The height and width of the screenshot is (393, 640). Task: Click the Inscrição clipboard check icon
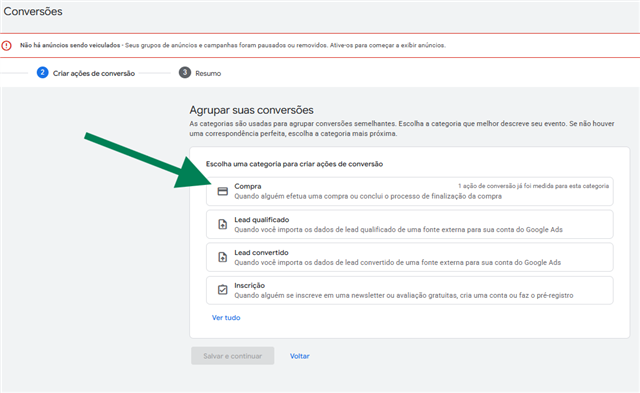click(222, 290)
